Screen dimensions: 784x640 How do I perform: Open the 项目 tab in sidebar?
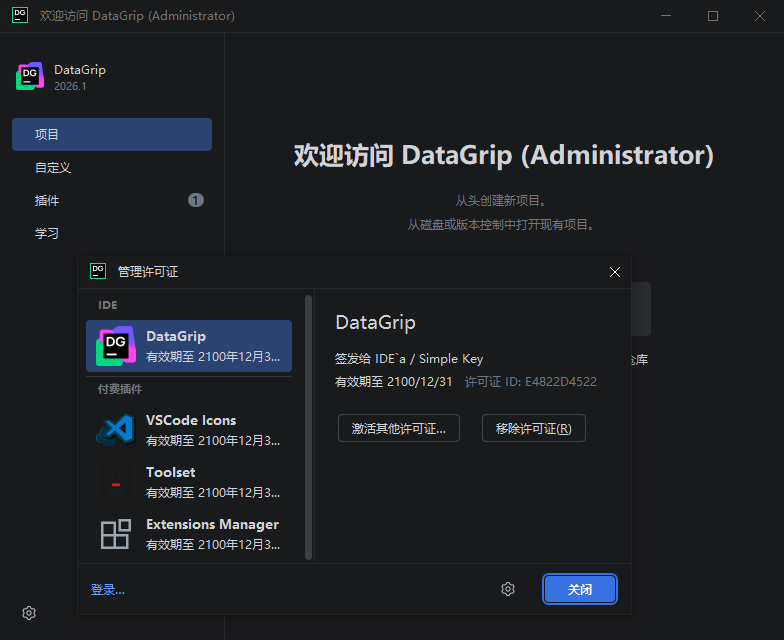[111, 135]
